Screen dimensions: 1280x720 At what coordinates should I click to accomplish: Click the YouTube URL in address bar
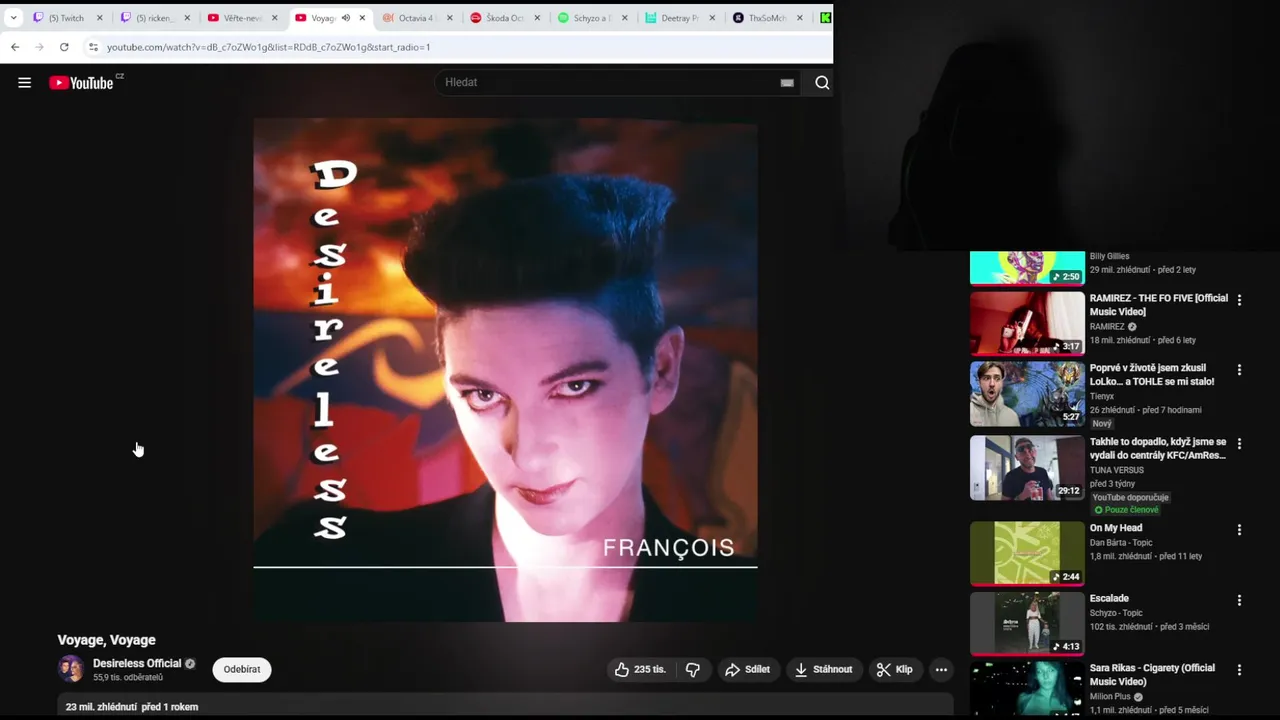click(x=268, y=47)
